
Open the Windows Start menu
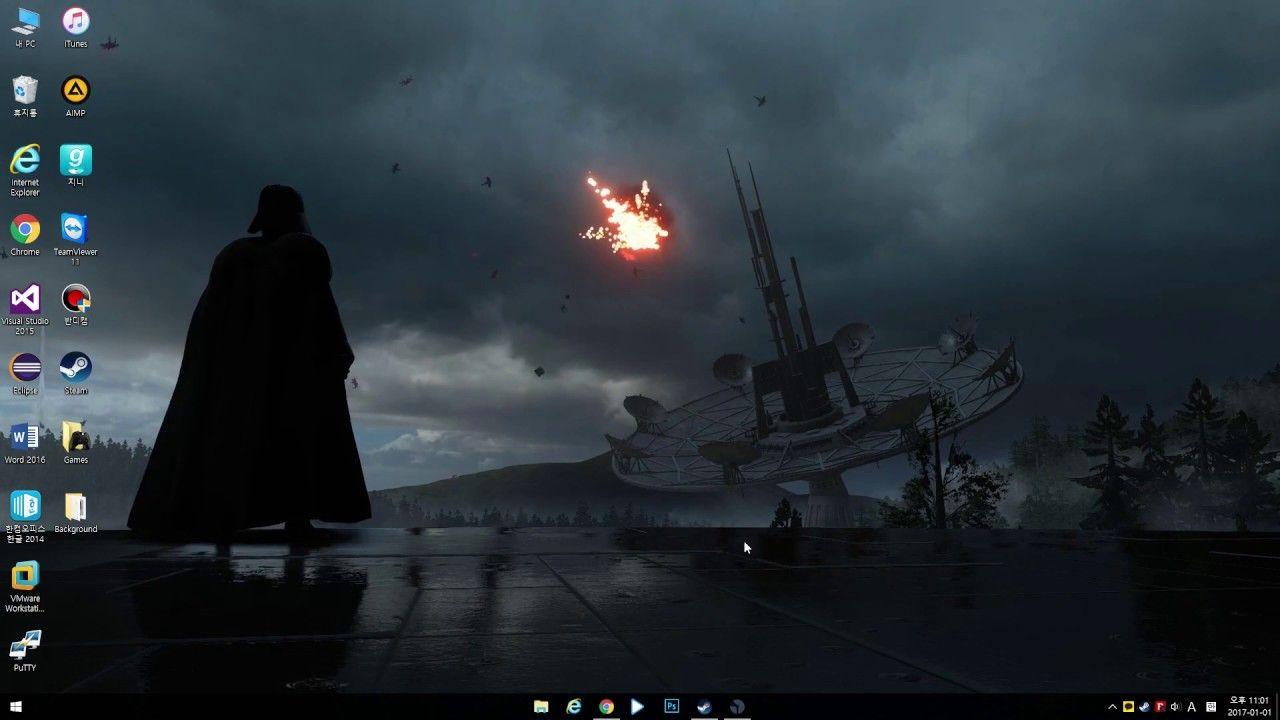(16, 706)
